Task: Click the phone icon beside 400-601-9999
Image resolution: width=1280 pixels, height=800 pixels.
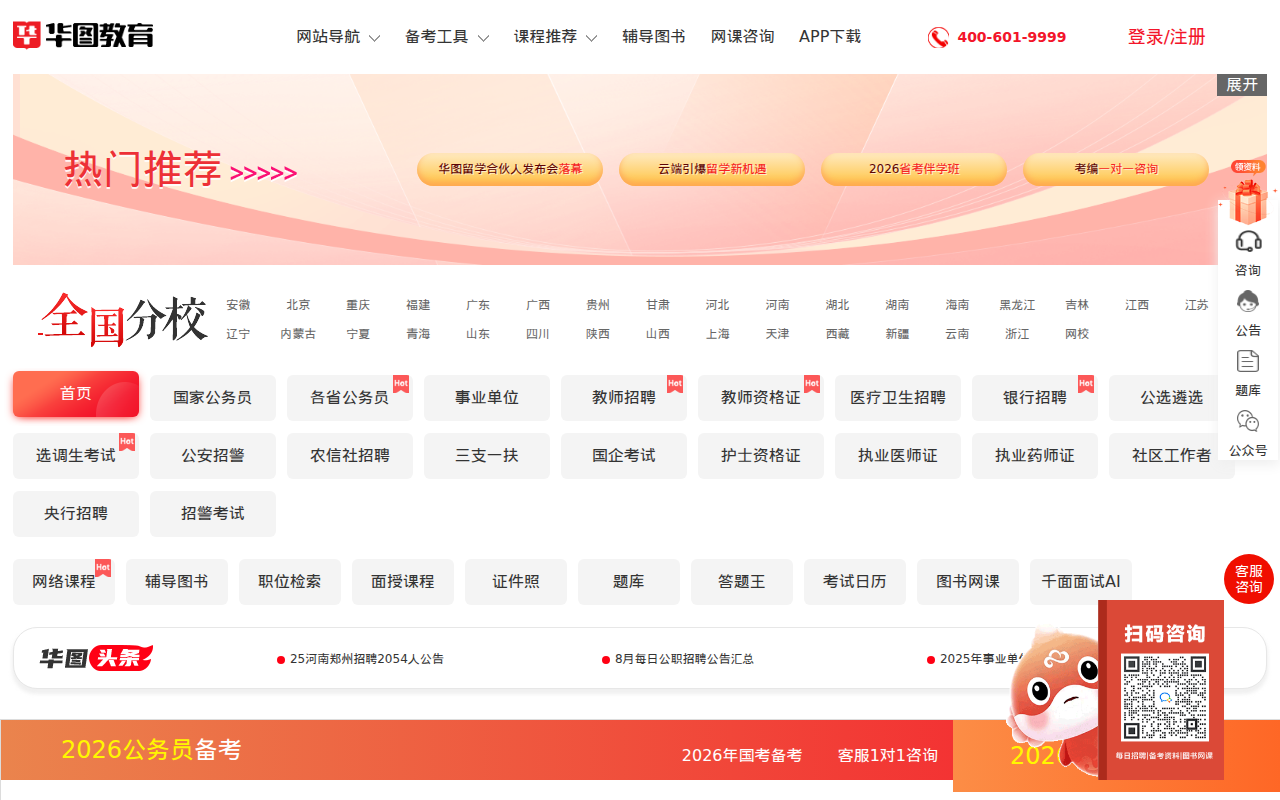Action: pos(938,38)
